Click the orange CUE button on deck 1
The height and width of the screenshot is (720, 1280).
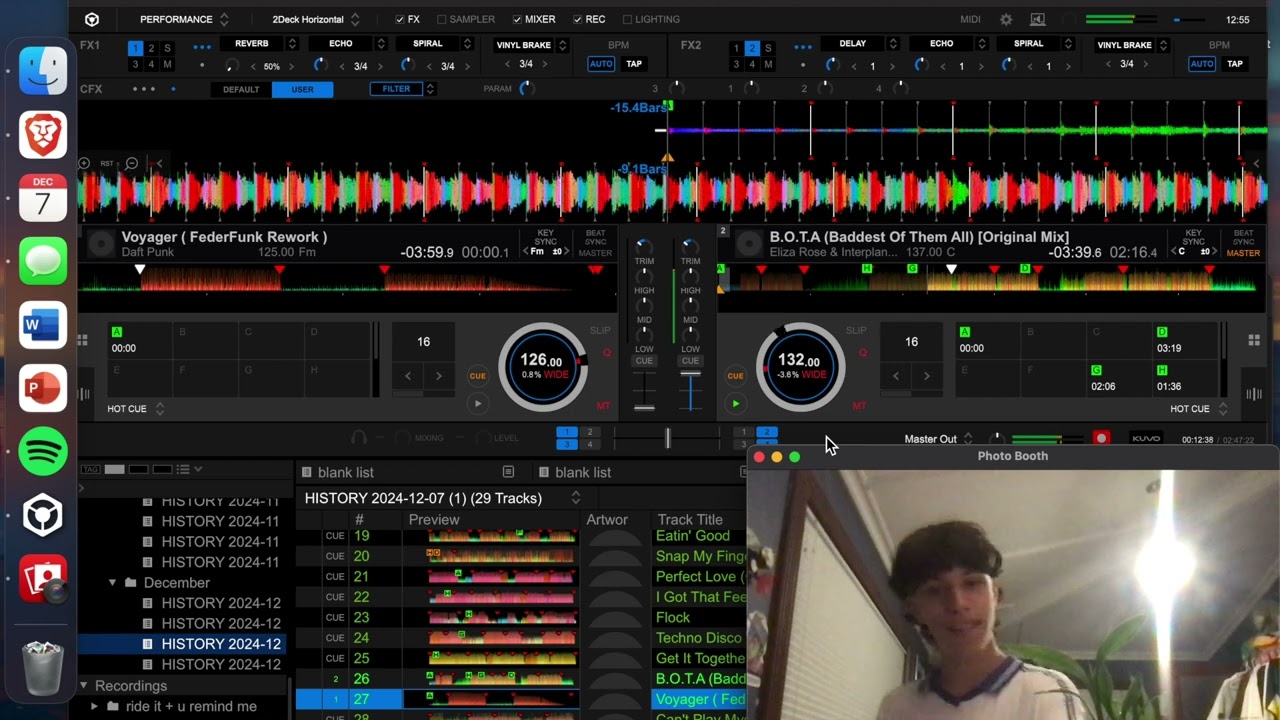click(477, 376)
